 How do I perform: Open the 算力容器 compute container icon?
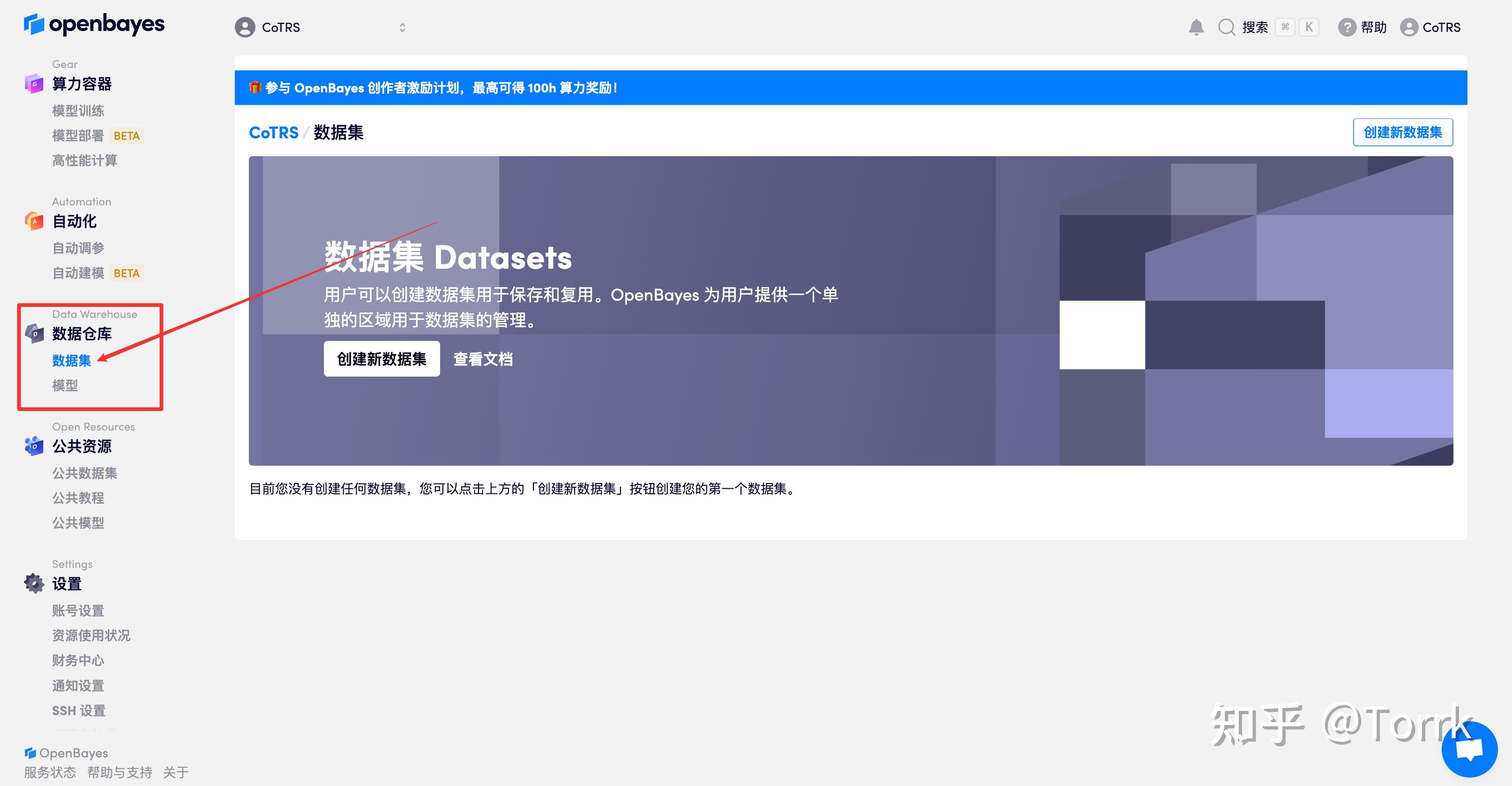(33, 84)
